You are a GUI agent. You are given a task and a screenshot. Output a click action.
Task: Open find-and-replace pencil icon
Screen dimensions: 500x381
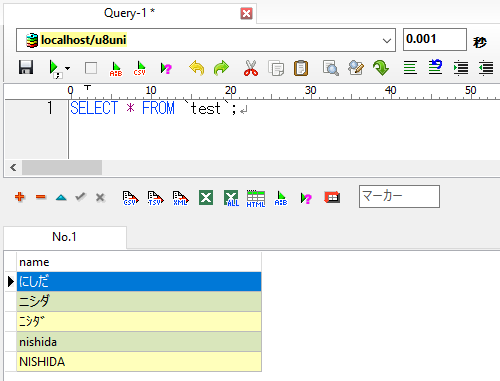(x=356, y=68)
